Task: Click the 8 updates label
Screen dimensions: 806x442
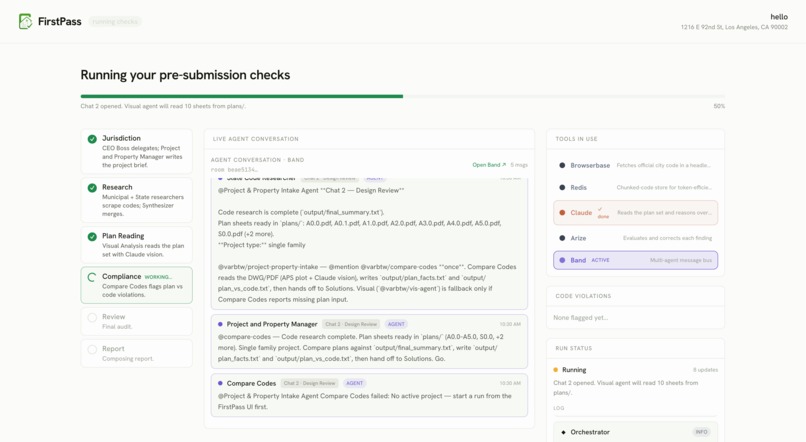Action: [x=705, y=370]
